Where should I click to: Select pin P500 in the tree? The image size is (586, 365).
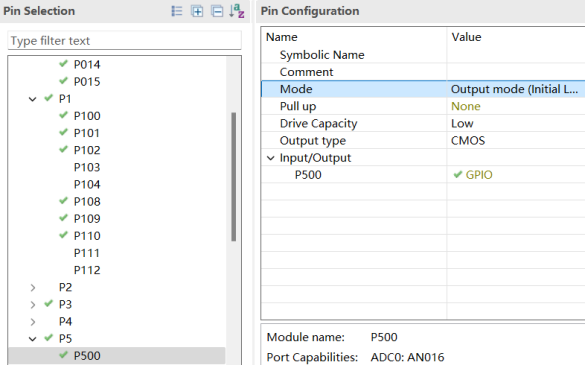pyautogui.click(x=87, y=356)
